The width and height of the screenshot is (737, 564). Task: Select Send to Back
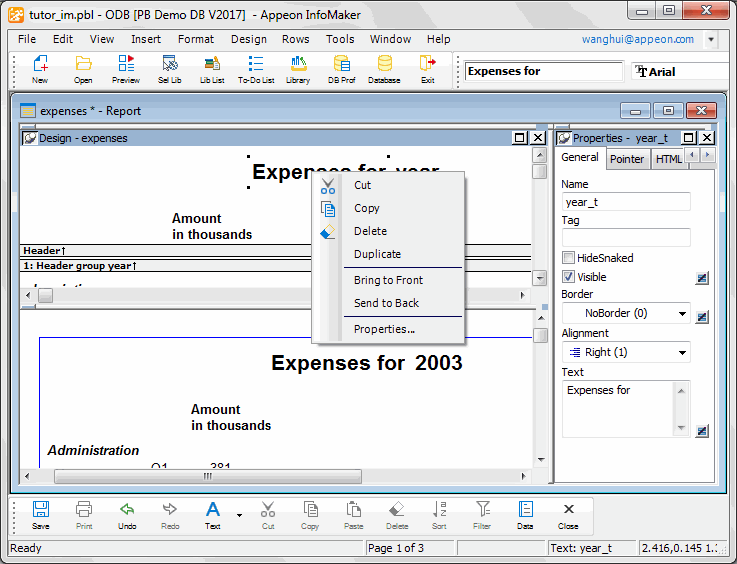coord(386,303)
